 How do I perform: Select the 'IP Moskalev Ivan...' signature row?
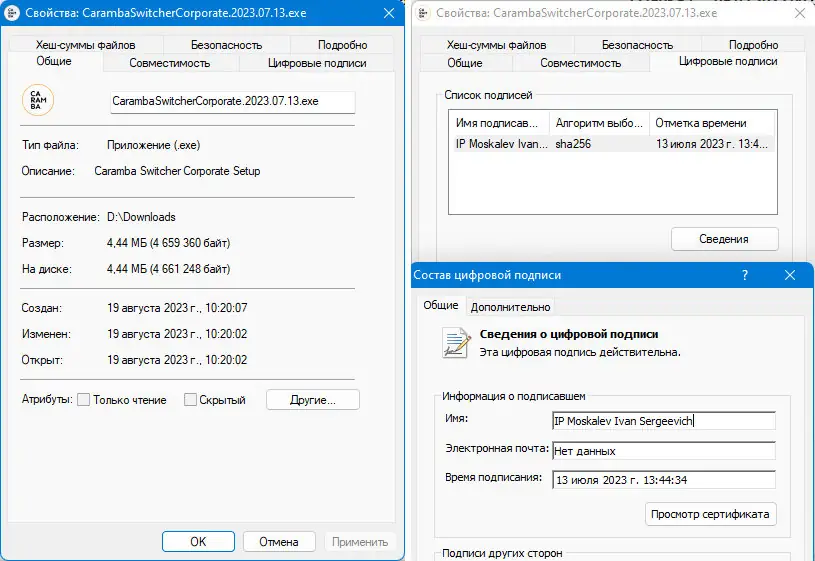[613, 144]
